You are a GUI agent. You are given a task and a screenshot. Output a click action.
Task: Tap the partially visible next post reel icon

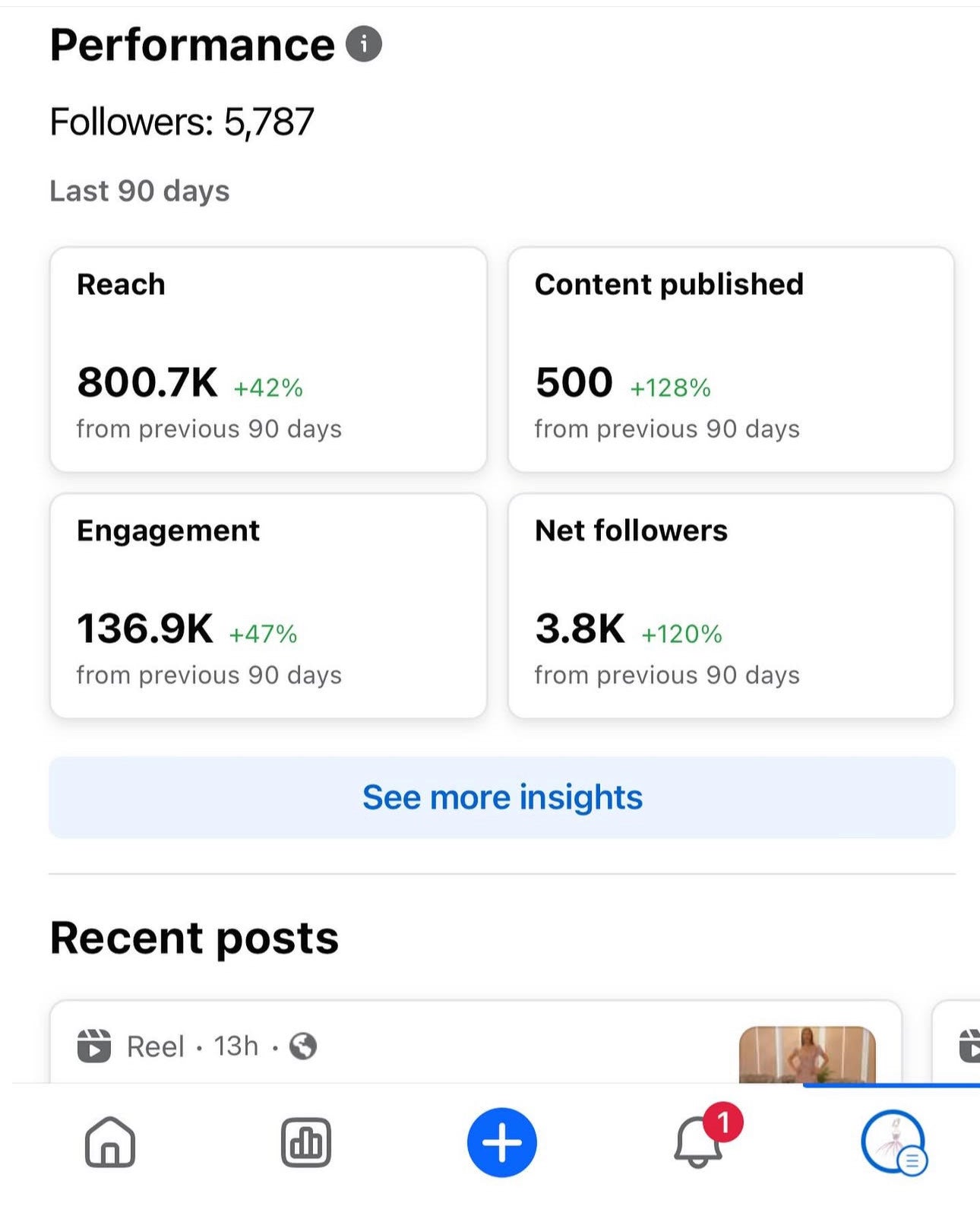click(x=969, y=1046)
